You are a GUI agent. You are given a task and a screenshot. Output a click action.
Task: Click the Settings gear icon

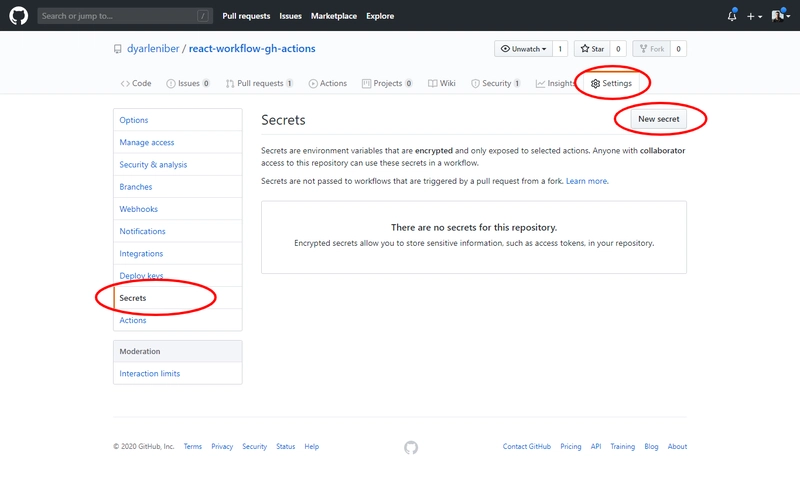tap(595, 84)
